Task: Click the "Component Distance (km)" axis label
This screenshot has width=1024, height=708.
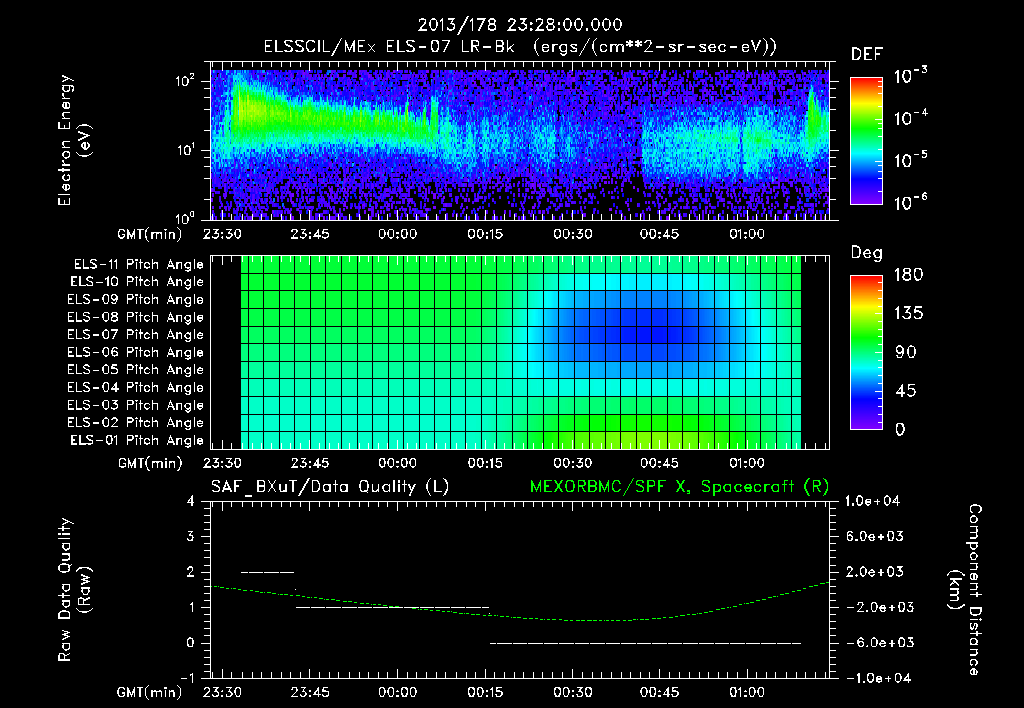Action: [x=965, y=590]
